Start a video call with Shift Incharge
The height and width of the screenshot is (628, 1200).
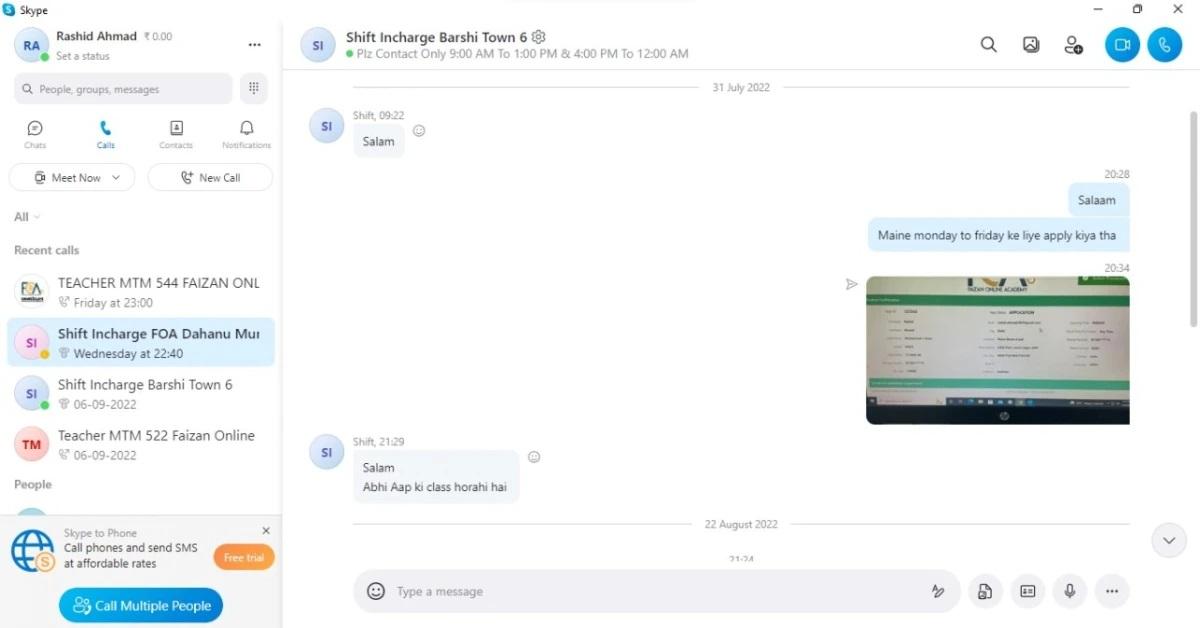click(x=1122, y=45)
